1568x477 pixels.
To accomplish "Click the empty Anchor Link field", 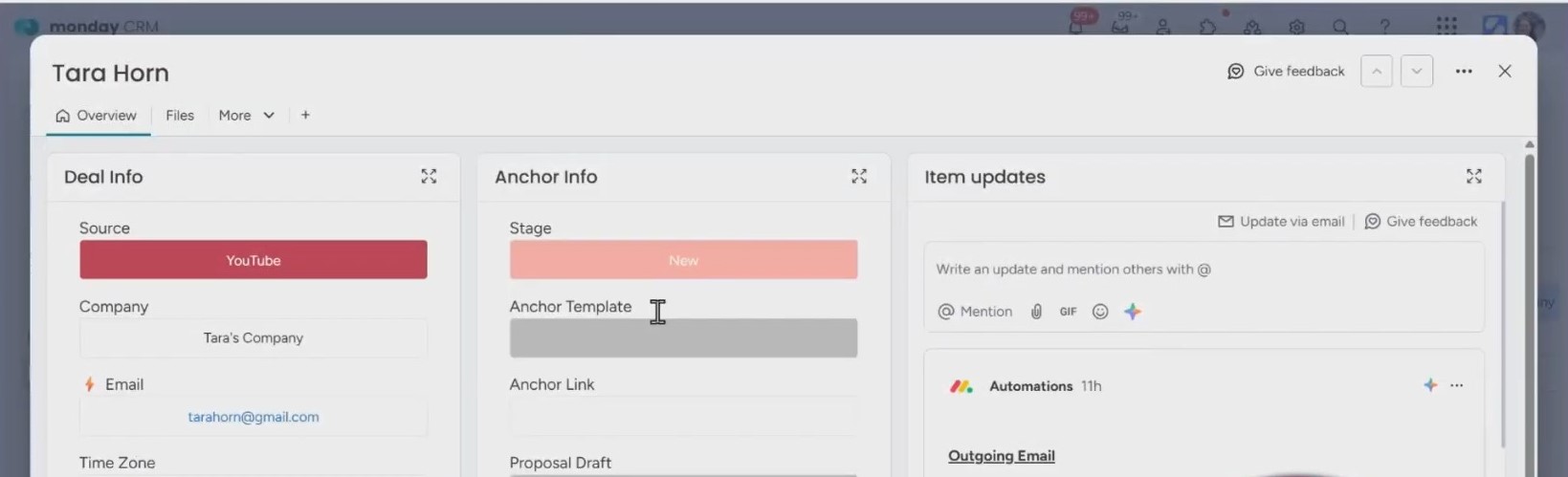I will pyautogui.click(x=683, y=416).
